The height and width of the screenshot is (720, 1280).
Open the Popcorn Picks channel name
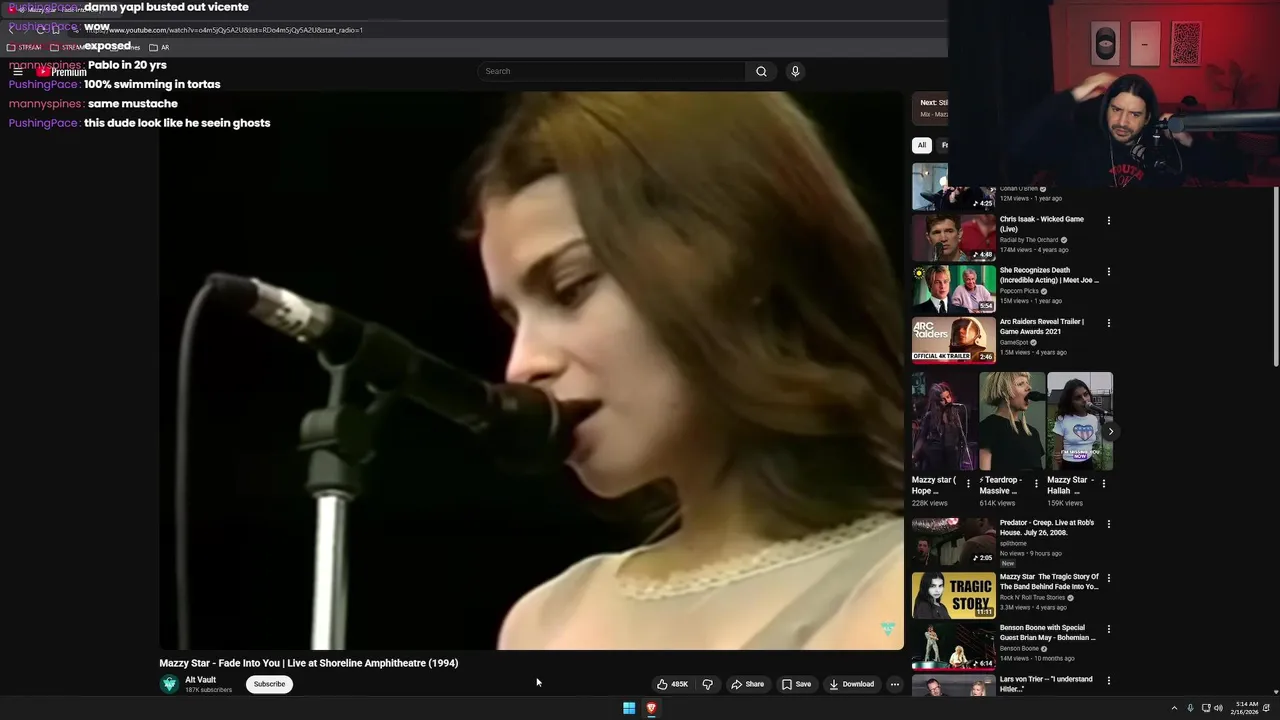[1019, 291]
